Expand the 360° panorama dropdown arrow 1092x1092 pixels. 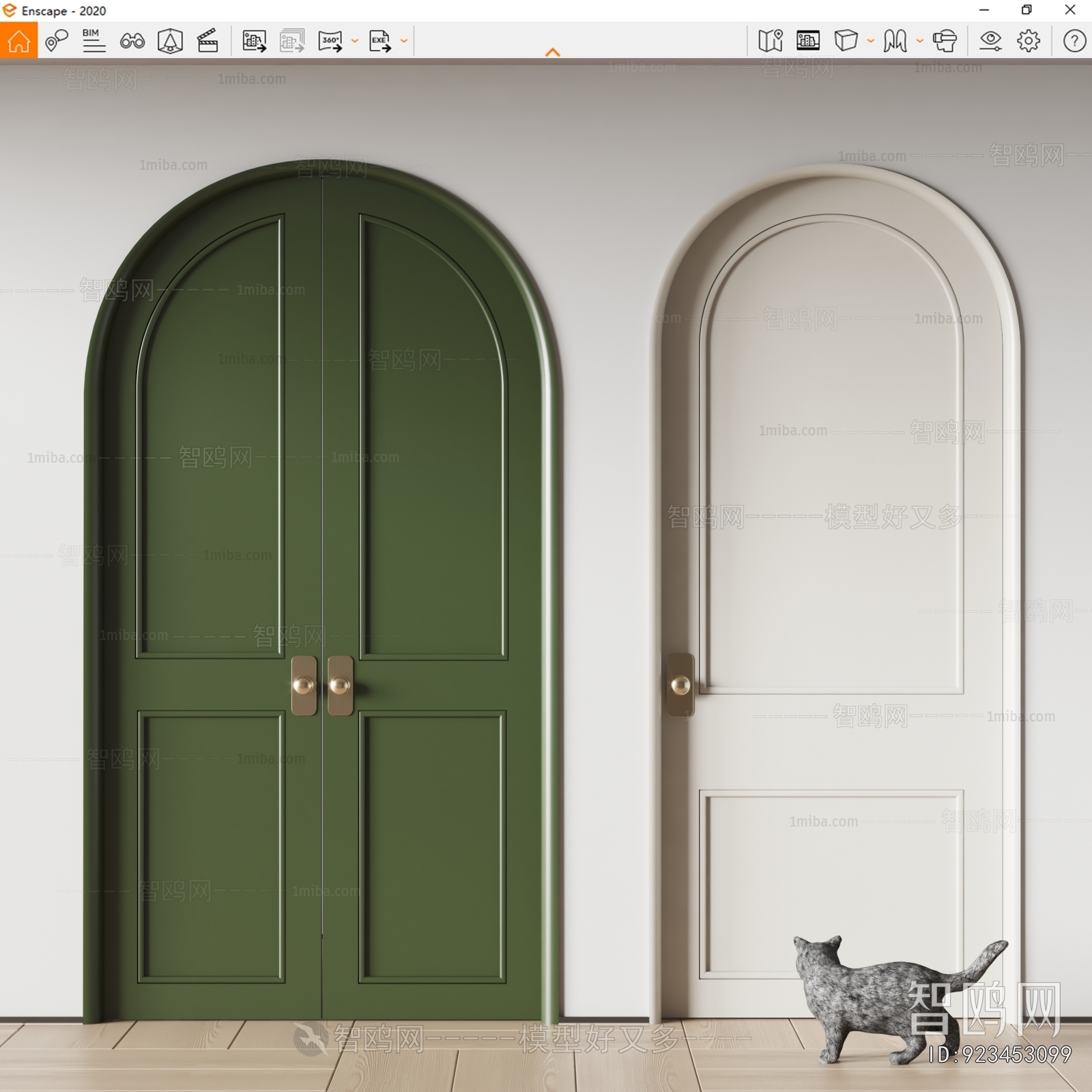pyautogui.click(x=355, y=41)
